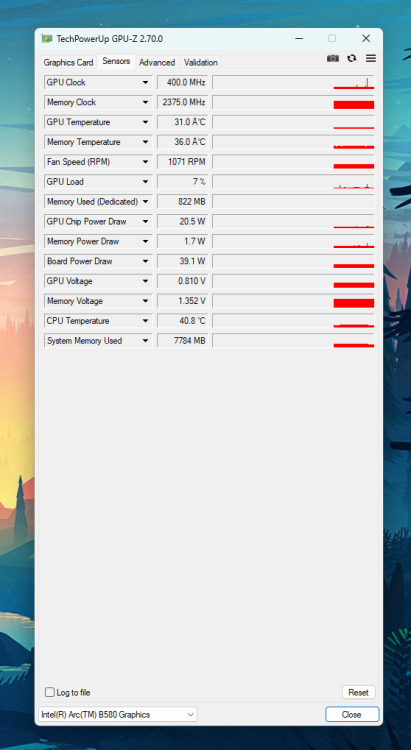This screenshot has width=411, height=750.
Task: Minimize the GPU-Z window
Action: click(x=299, y=39)
